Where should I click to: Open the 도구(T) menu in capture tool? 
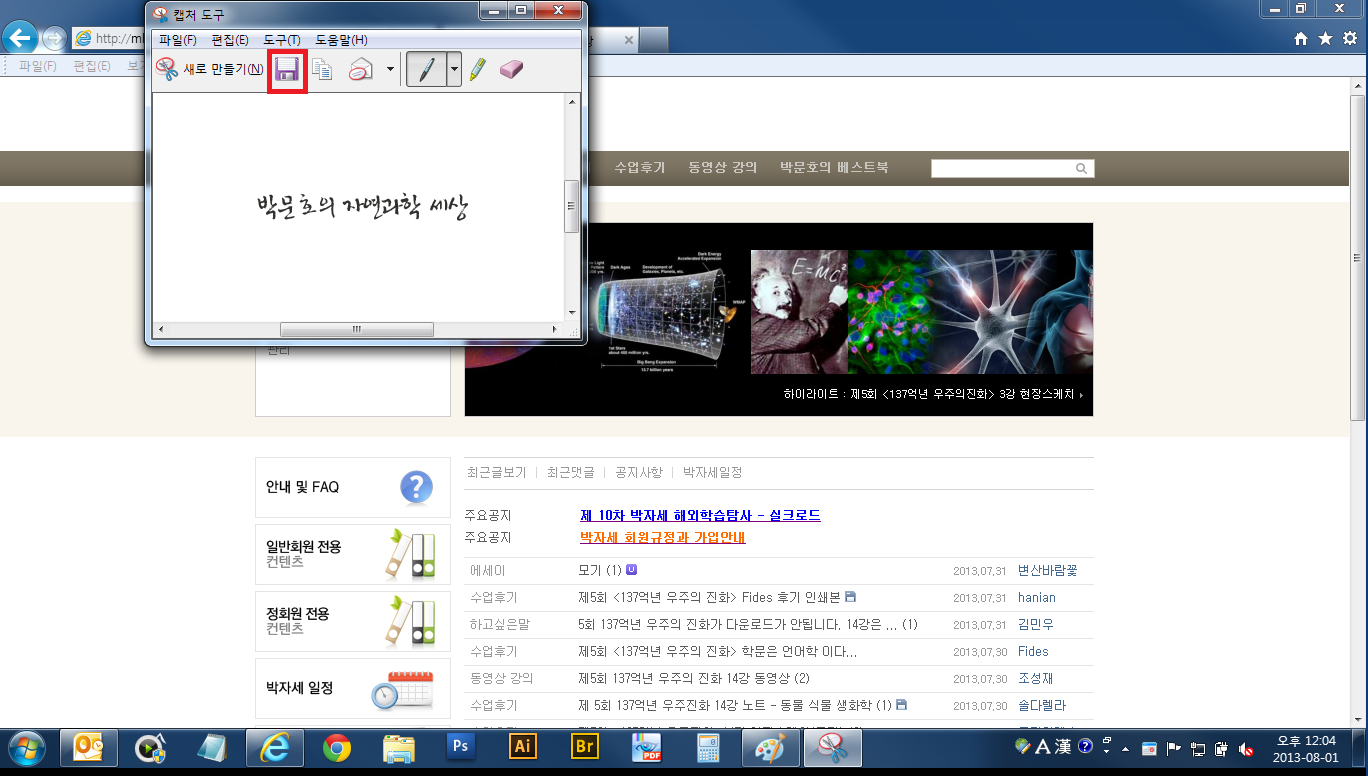282,40
